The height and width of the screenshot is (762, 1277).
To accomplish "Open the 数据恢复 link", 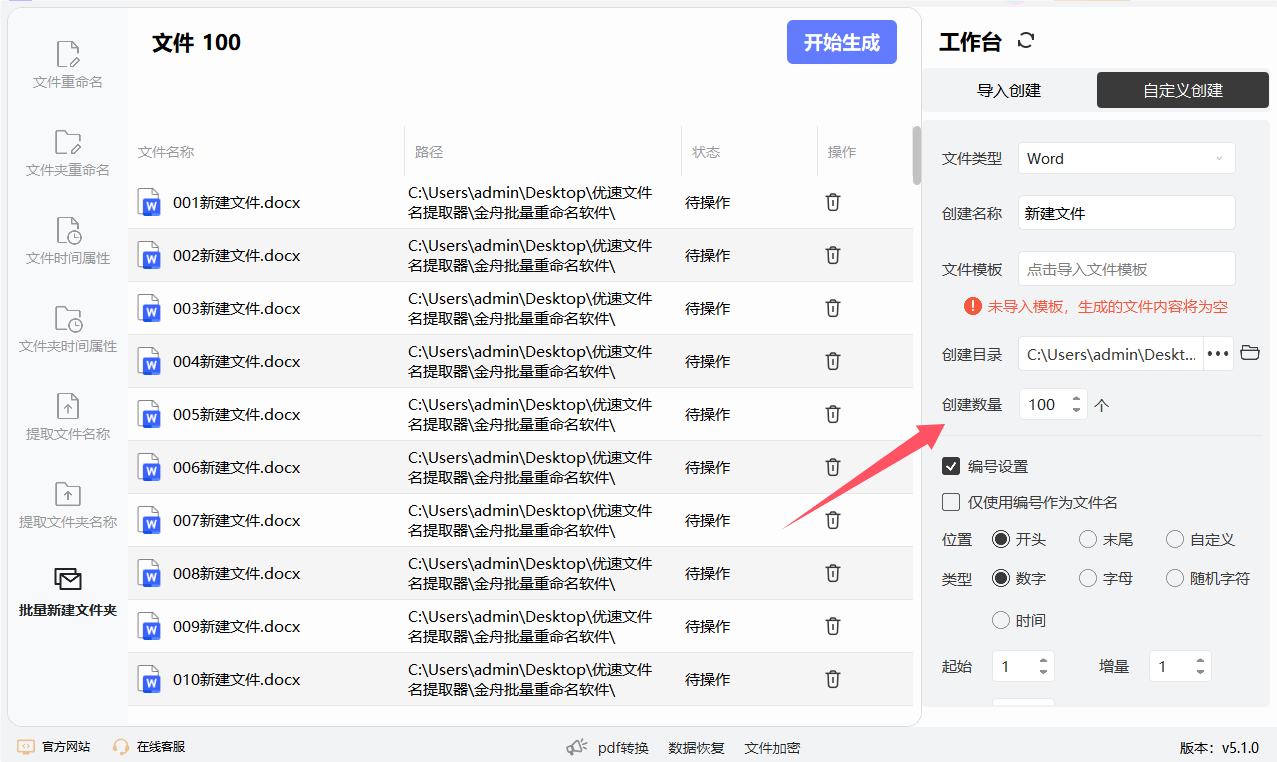I will click(x=696, y=747).
